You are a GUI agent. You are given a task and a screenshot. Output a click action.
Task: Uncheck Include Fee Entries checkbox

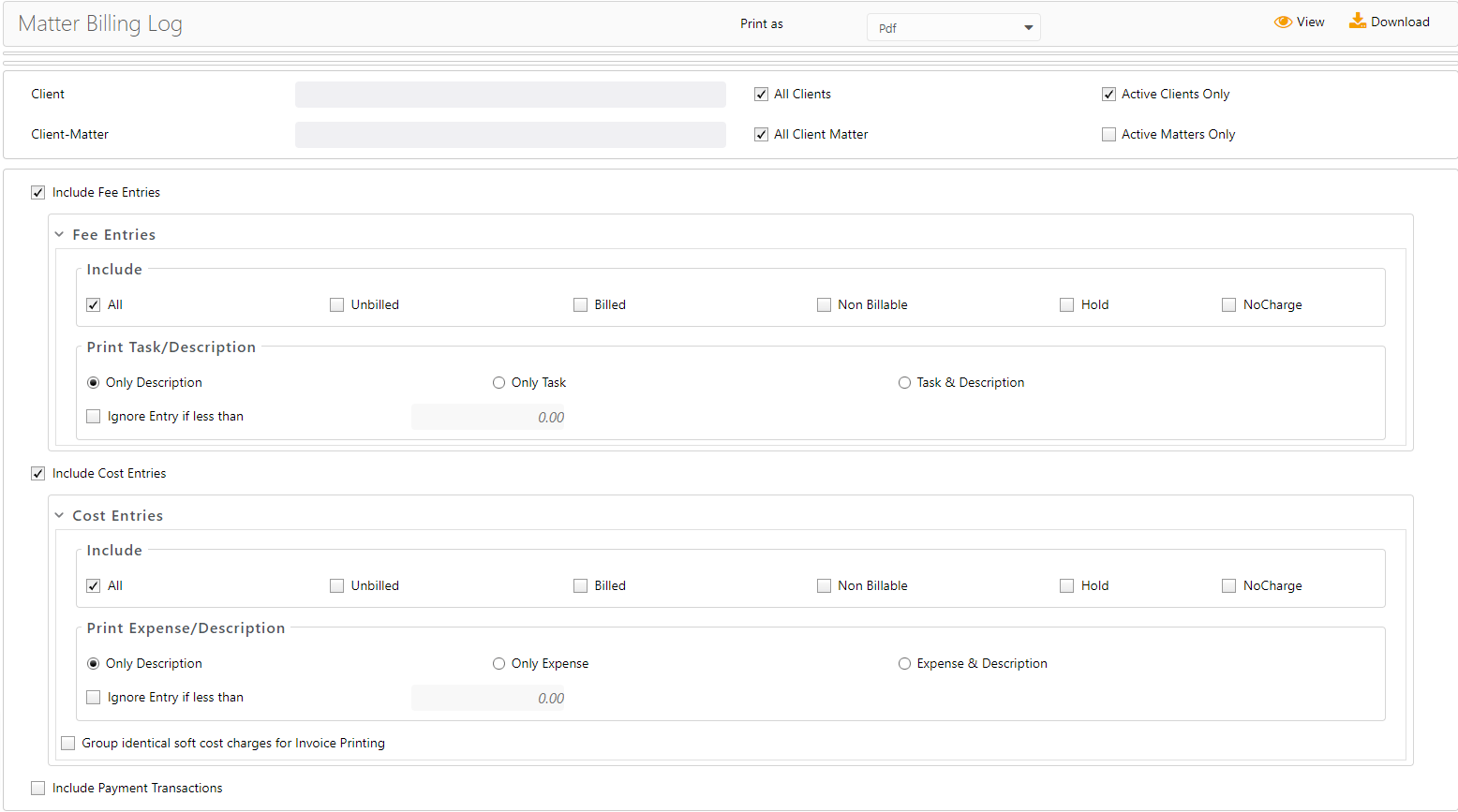(x=38, y=193)
